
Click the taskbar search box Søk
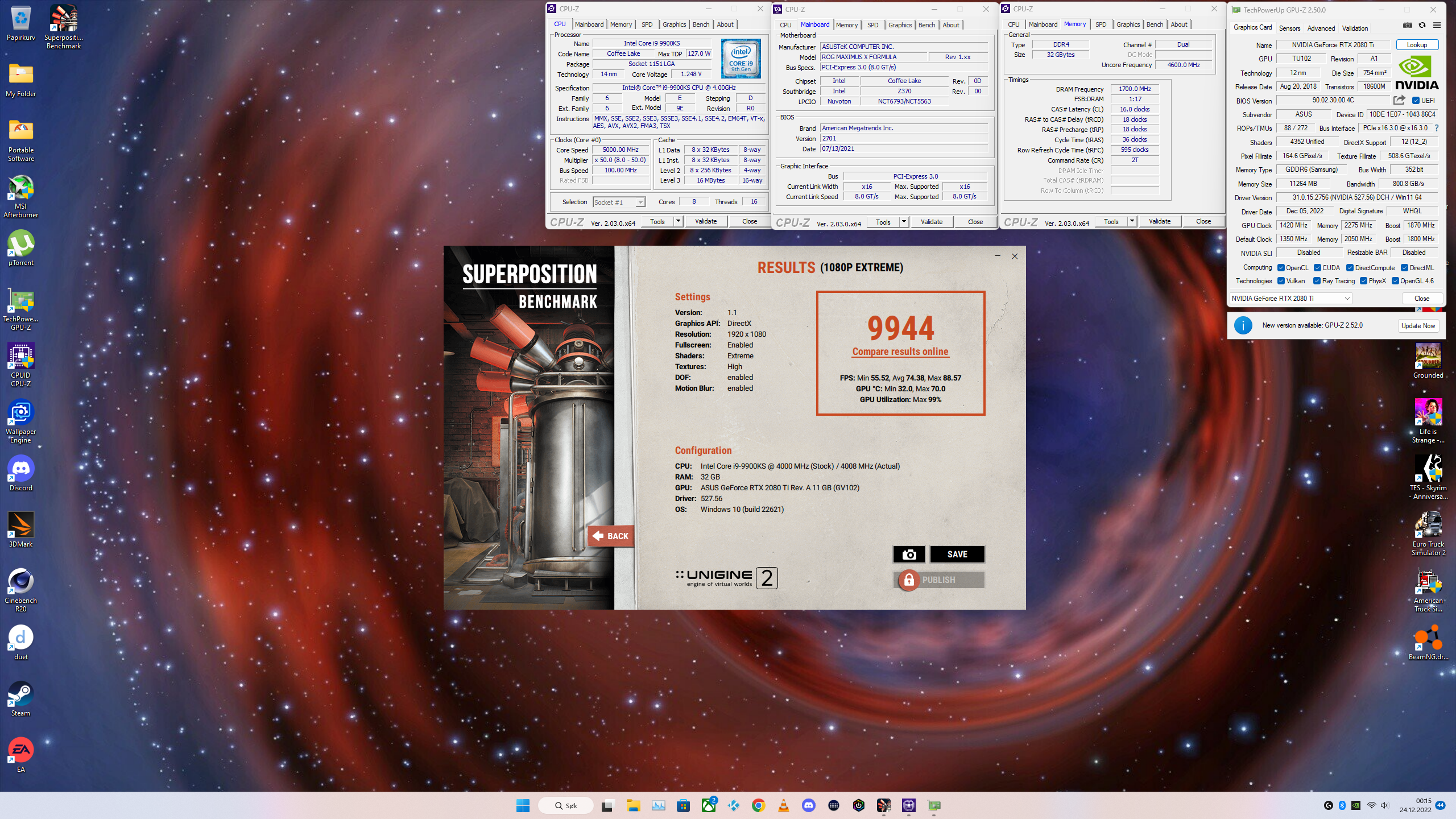566,805
